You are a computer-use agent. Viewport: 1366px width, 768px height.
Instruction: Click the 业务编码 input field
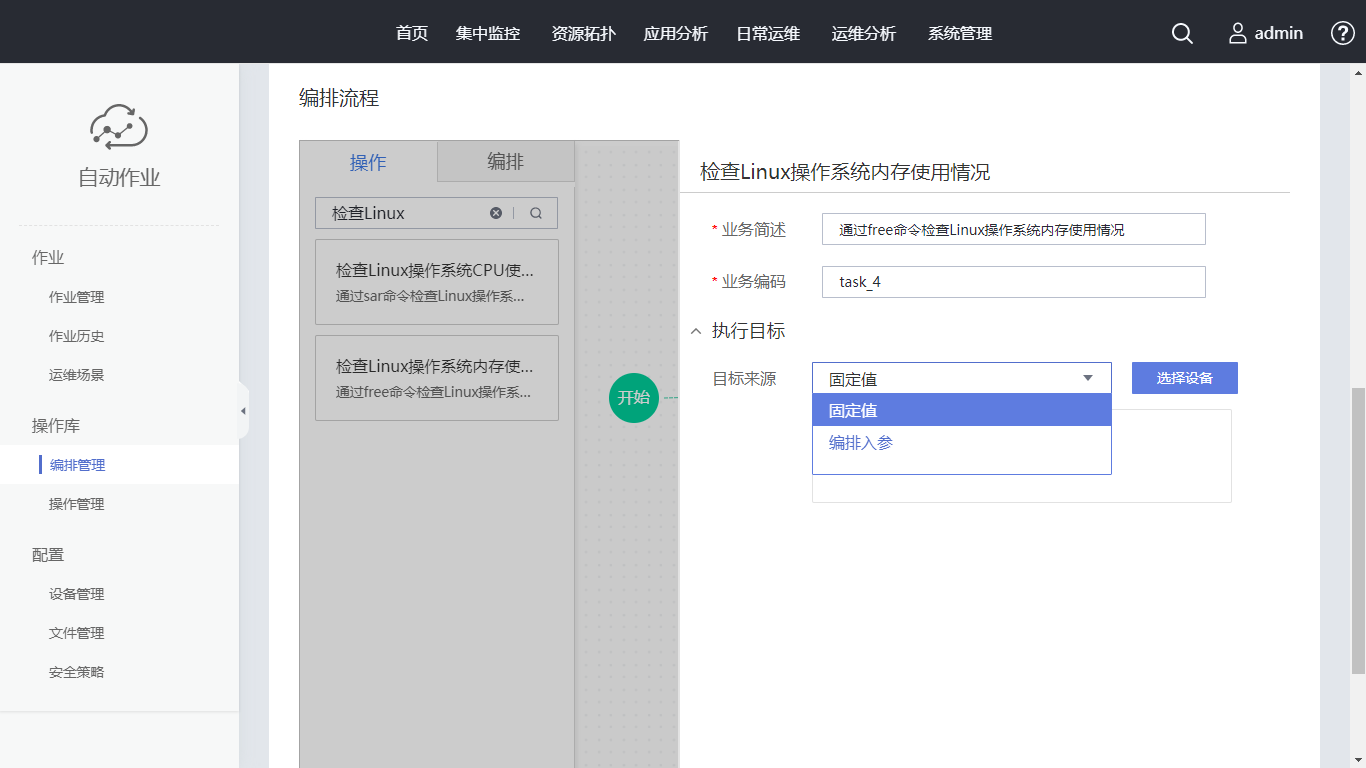[1013, 282]
